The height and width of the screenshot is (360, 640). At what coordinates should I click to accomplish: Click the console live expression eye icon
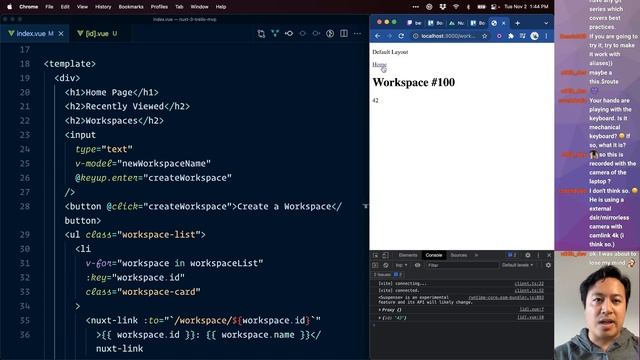tap(418, 265)
